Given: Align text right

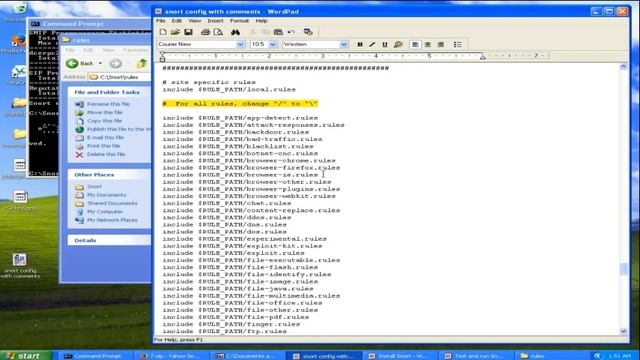Looking at the screenshot, I should point(441,44).
